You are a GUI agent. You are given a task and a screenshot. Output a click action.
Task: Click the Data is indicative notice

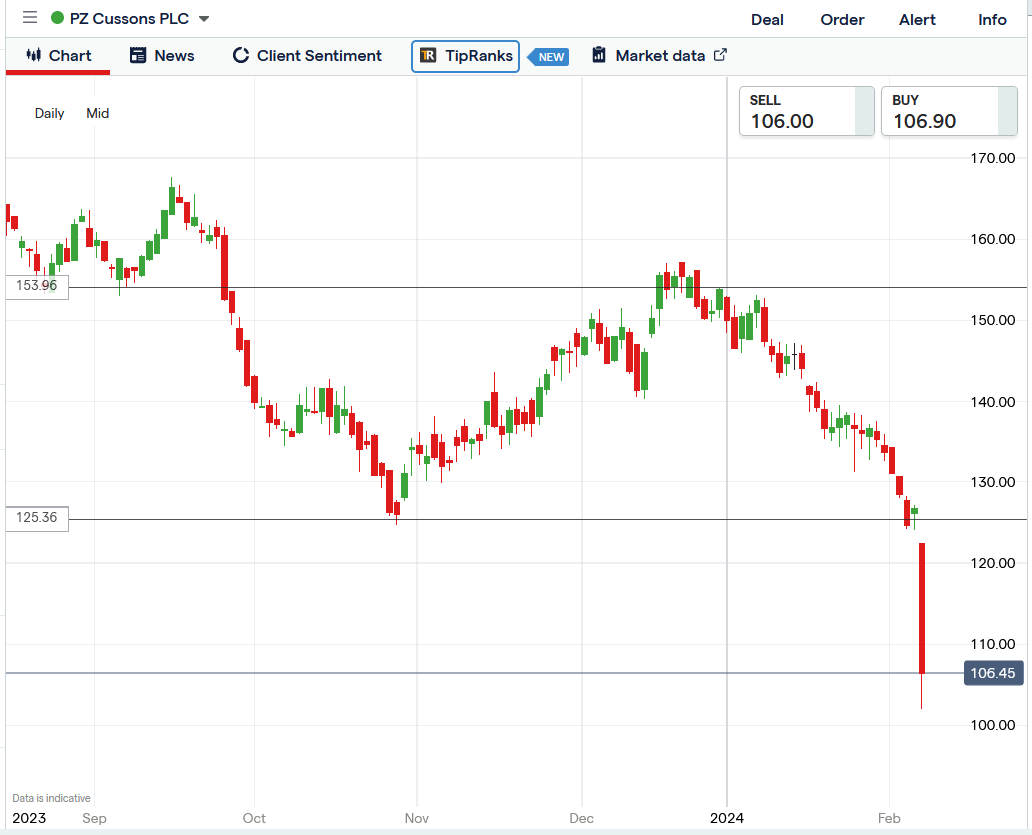51,798
